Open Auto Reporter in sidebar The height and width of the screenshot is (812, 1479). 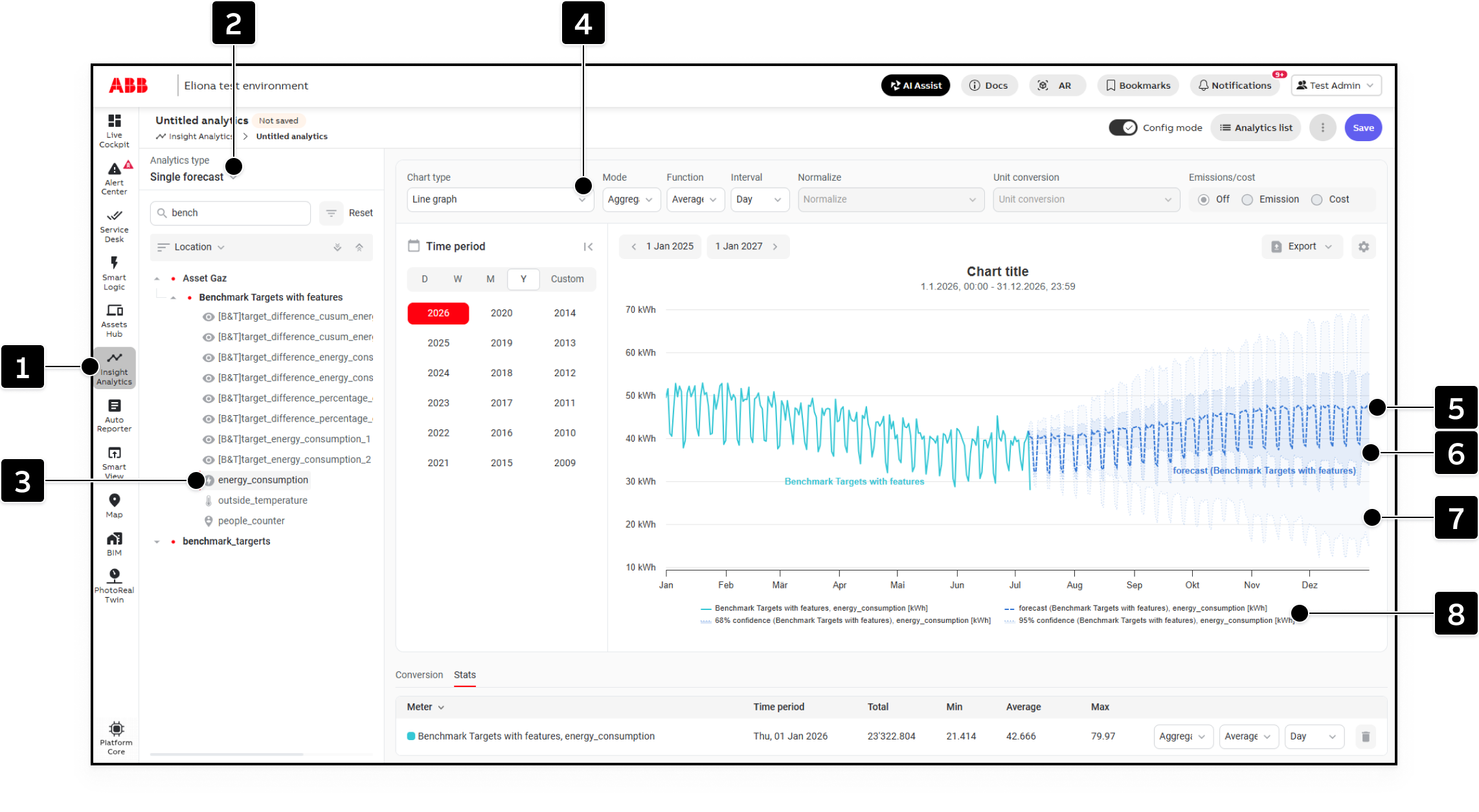click(x=115, y=416)
